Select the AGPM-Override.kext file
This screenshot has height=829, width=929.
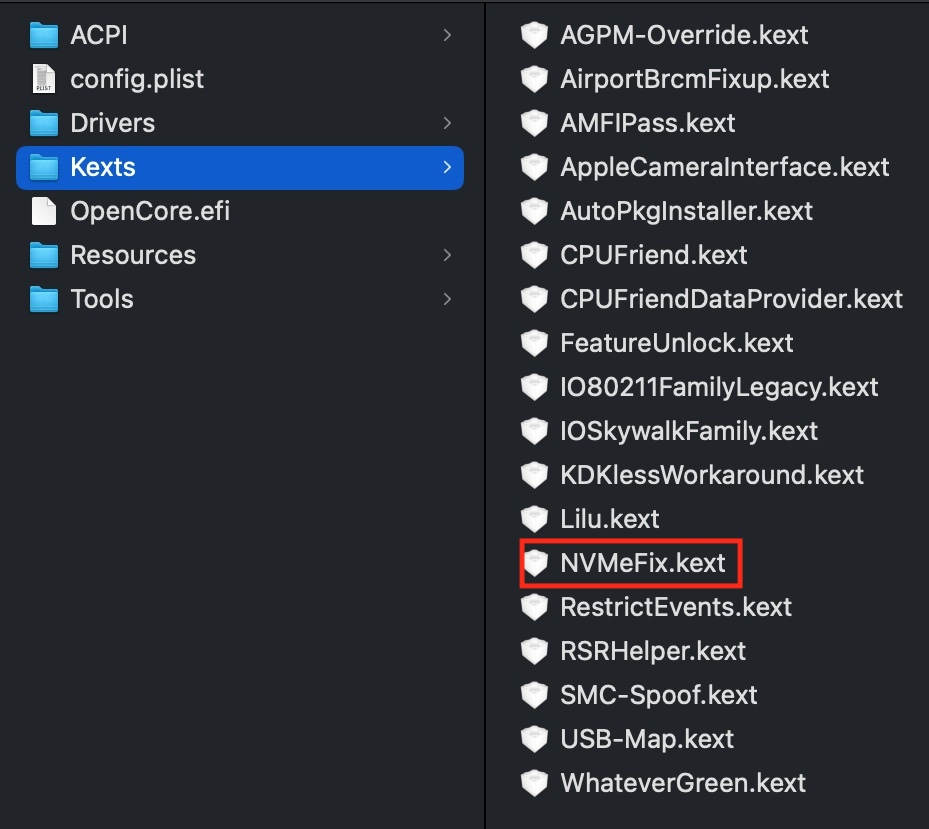coord(684,35)
